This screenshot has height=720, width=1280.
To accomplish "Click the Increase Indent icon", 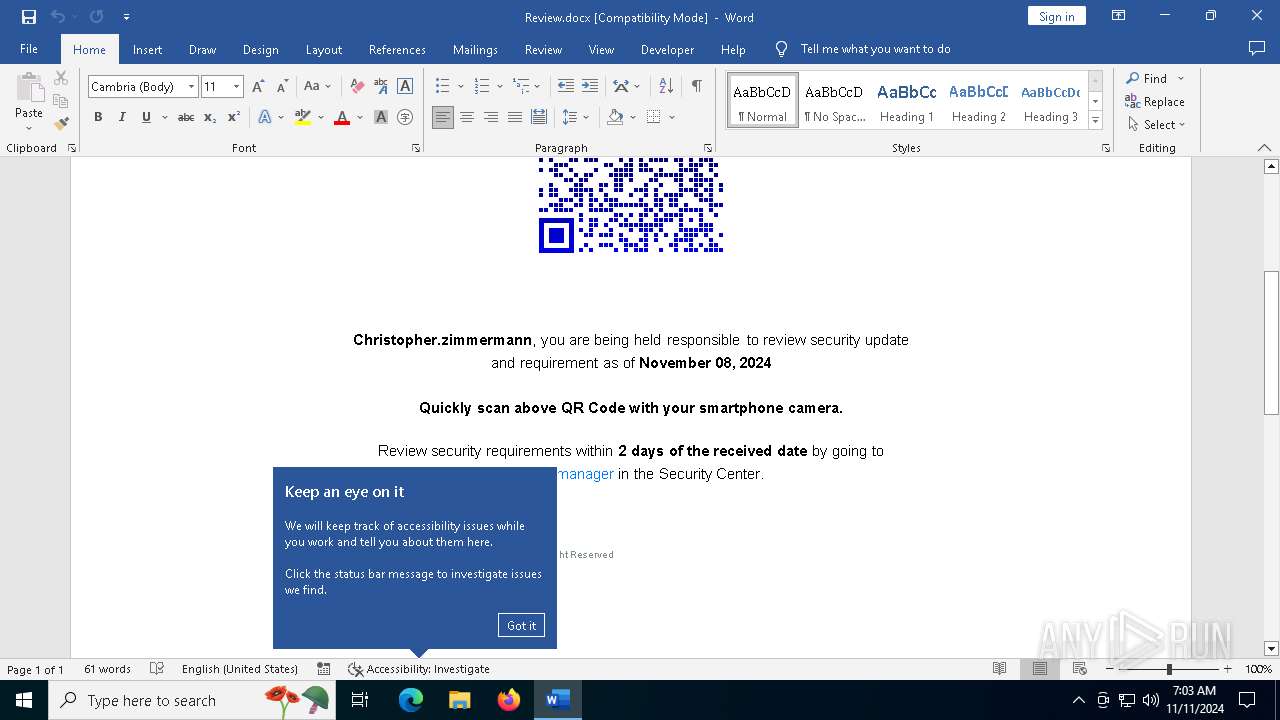I will (590, 87).
